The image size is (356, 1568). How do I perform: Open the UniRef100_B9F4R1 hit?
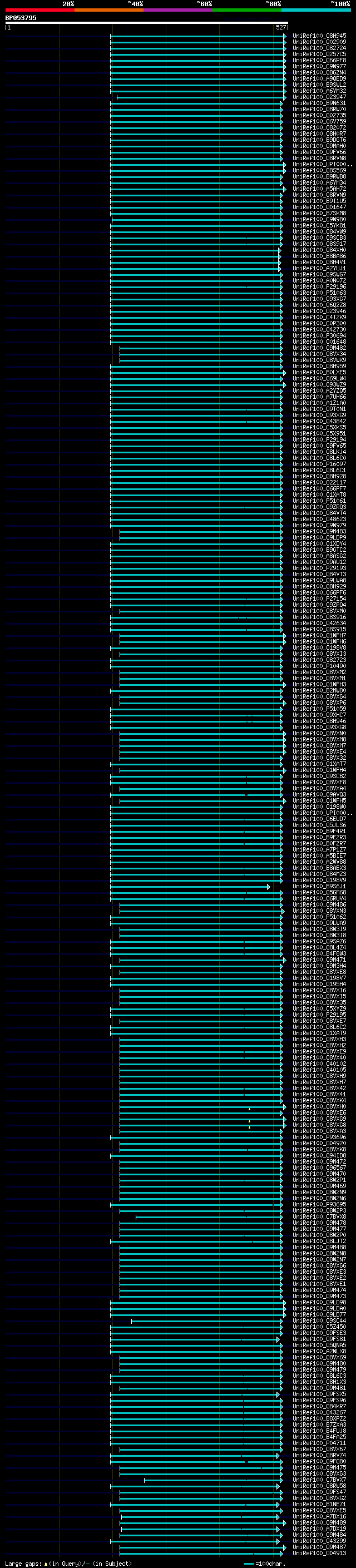[319, 831]
